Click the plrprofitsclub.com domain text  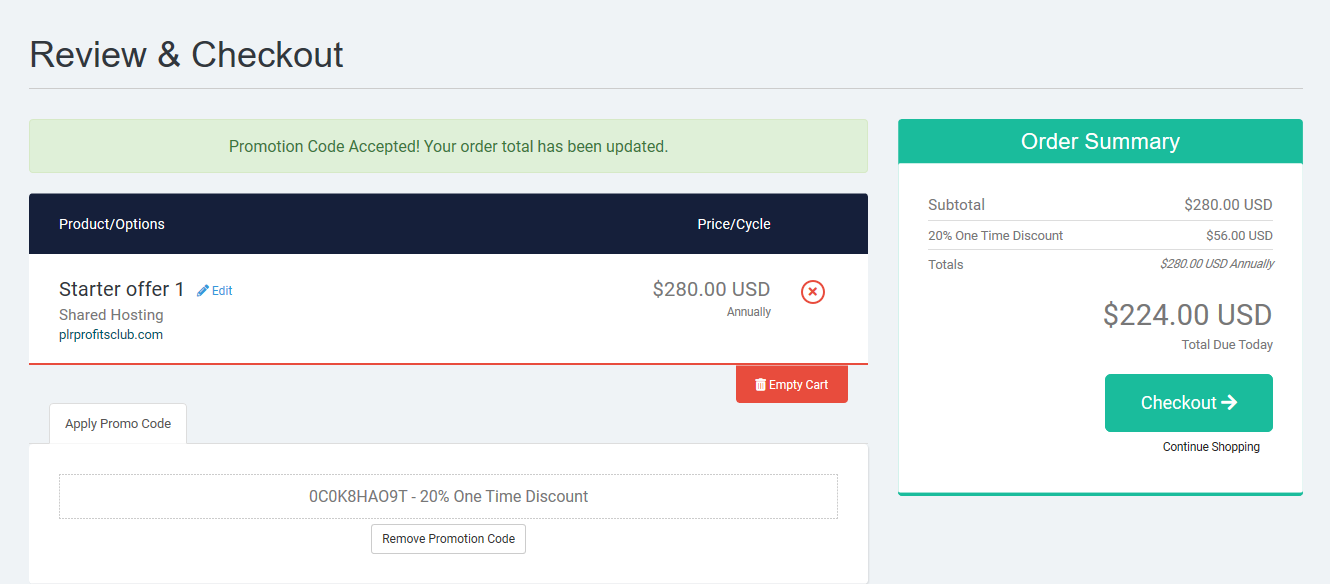tap(111, 335)
